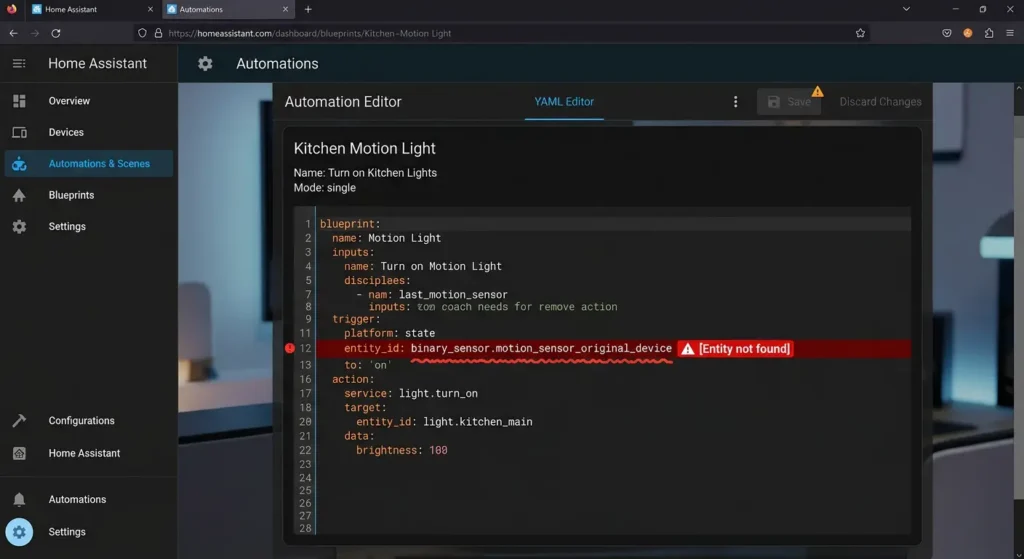
Task: Click the 'platform: state' code line
Action: tap(389, 333)
